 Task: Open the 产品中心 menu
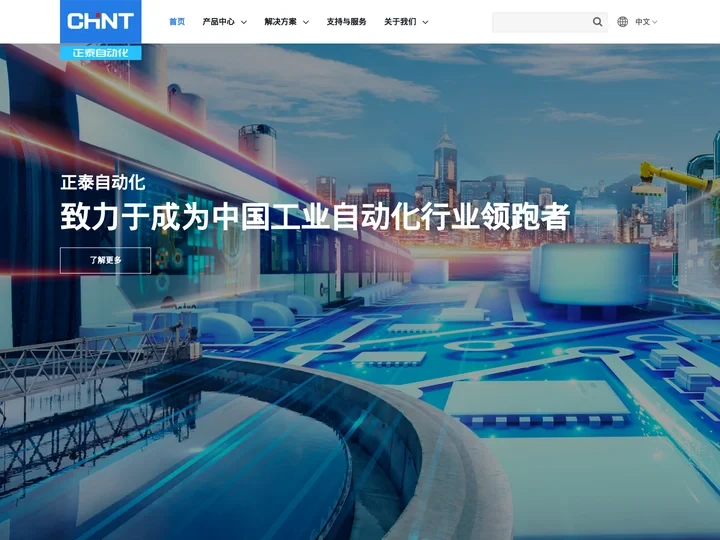pos(219,22)
